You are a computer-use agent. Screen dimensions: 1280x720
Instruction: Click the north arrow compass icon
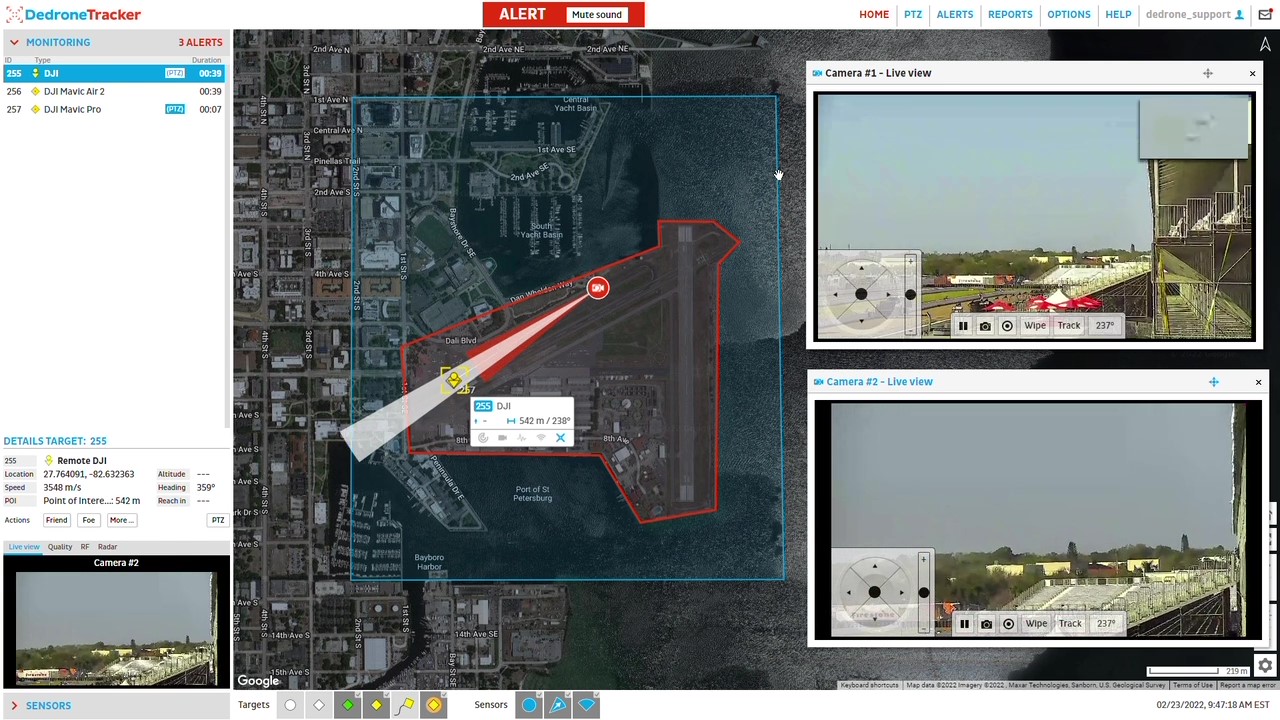pos(1265,44)
